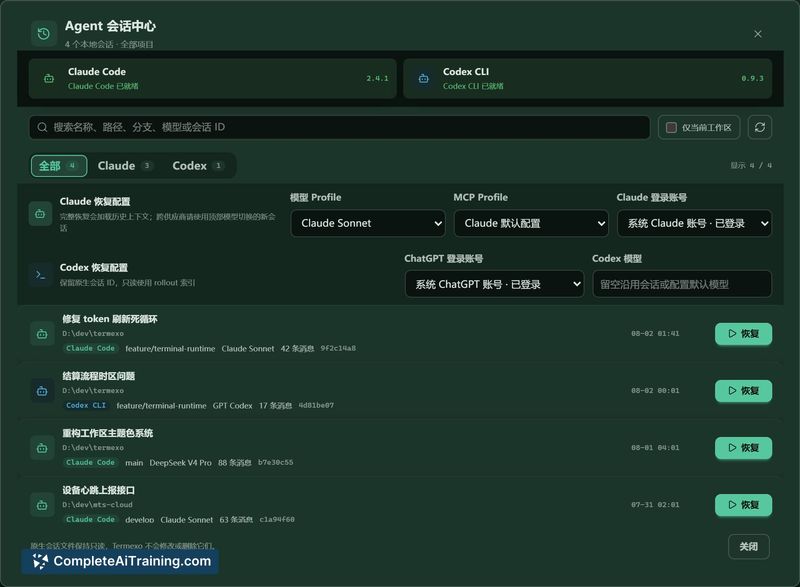Focus the session search input field
The width and height of the screenshot is (800, 587).
339,127
